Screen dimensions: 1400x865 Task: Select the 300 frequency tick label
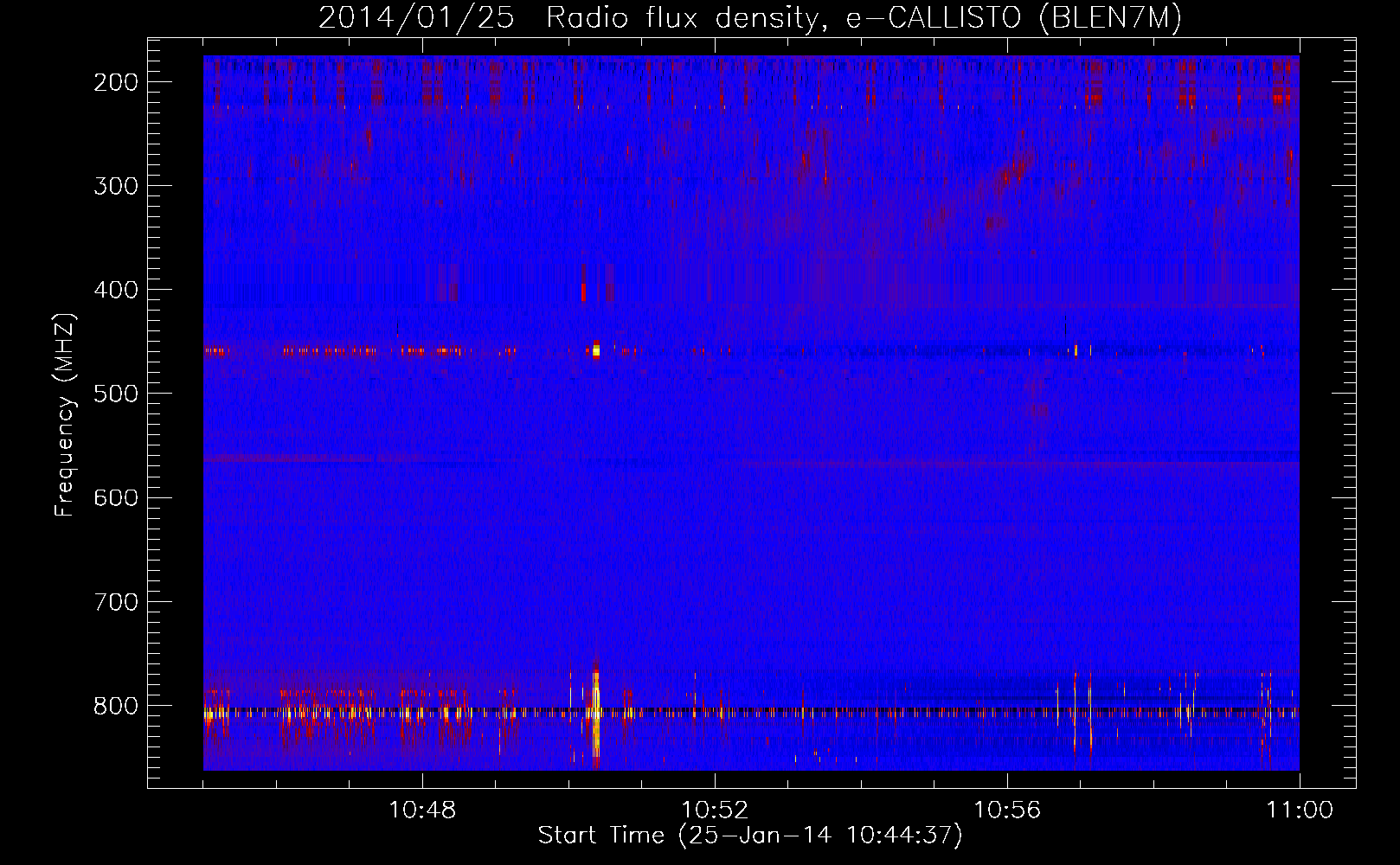[x=116, y=186]
